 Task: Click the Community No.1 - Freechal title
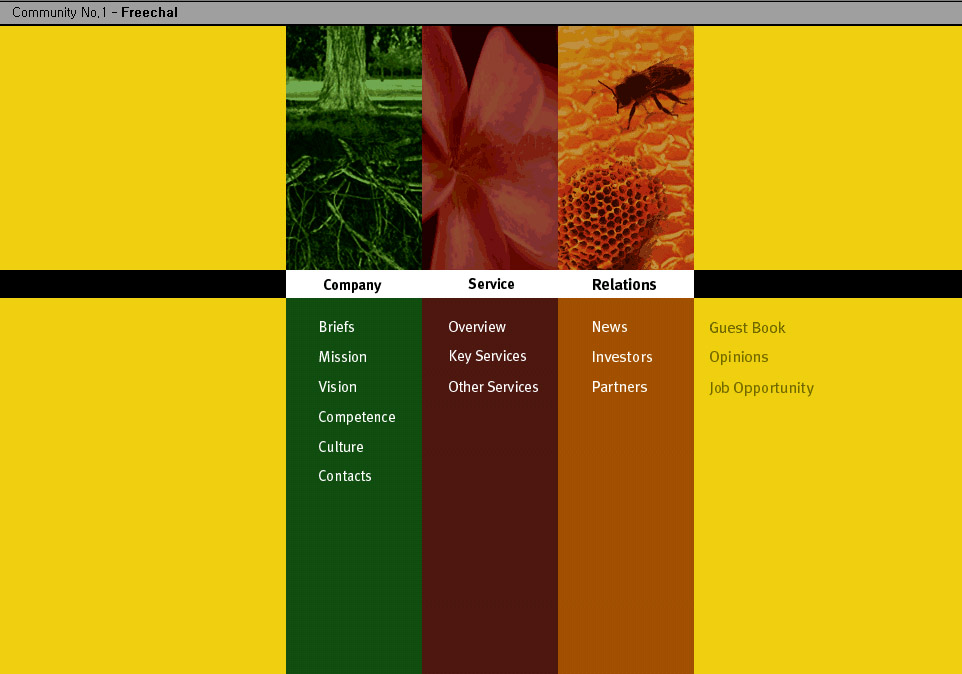94,12
